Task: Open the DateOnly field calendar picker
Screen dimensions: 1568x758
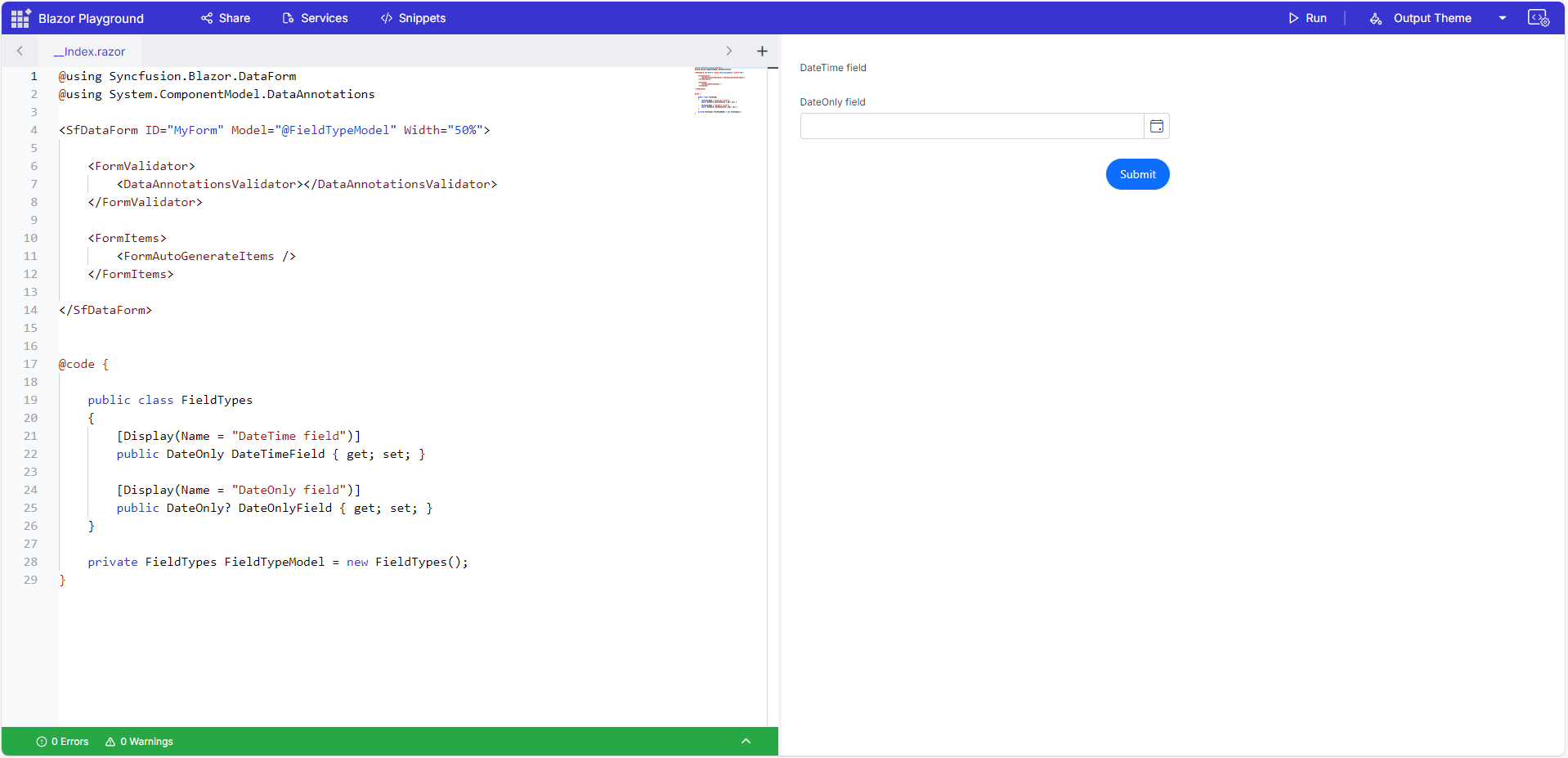Action: click(x=1157, y=126)
